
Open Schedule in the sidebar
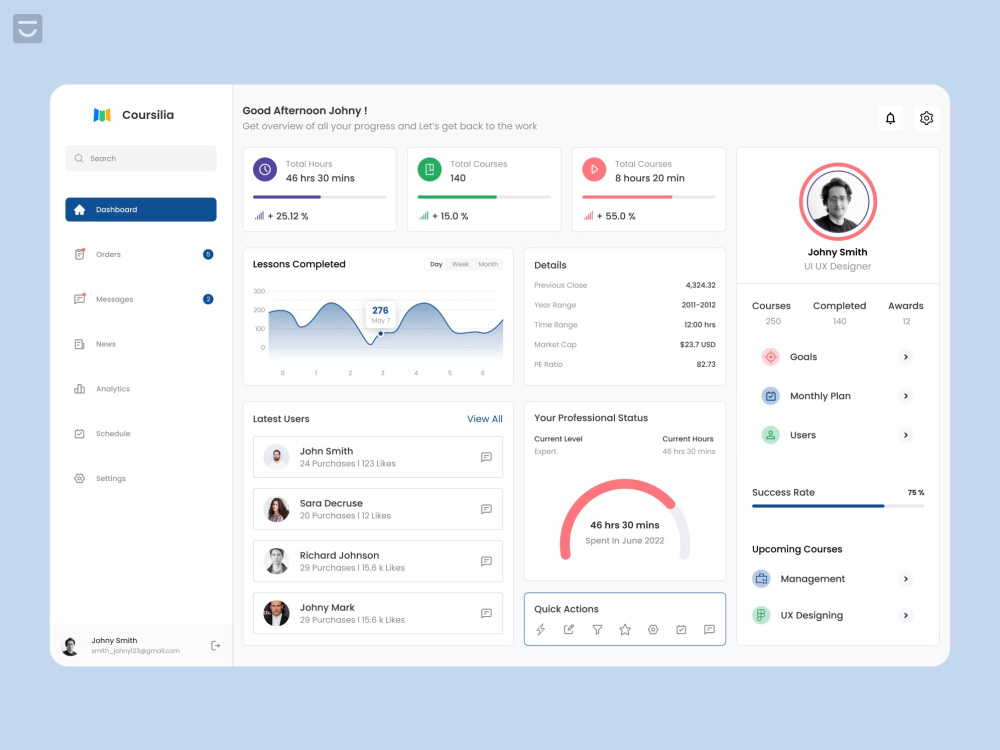tap(141, 434)
